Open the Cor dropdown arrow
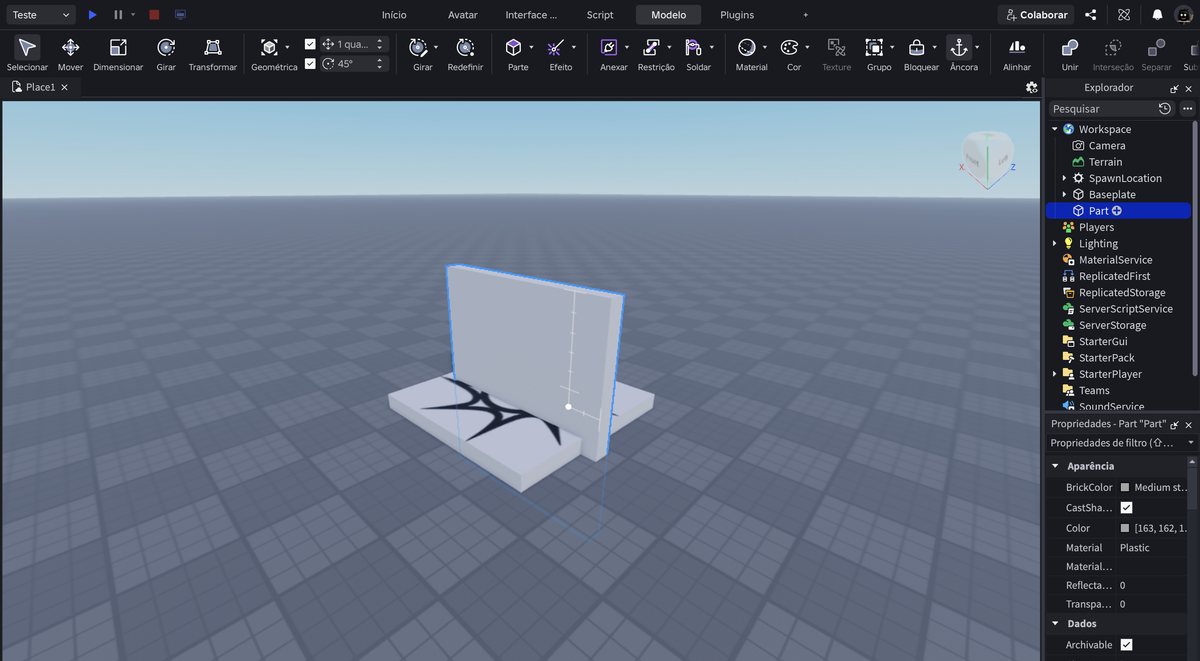 808,47
